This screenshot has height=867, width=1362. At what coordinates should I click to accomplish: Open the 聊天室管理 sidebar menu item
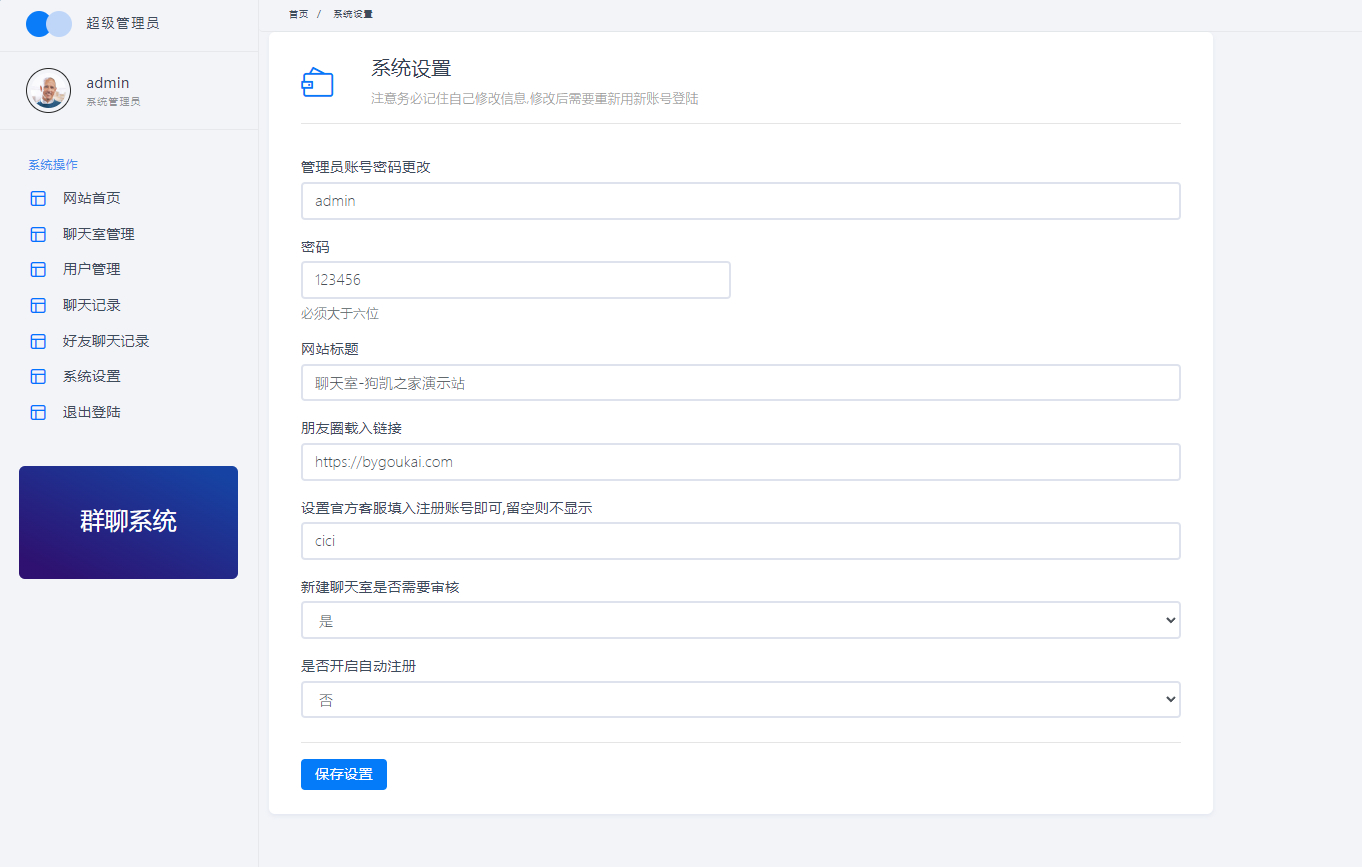pos(98,234)
